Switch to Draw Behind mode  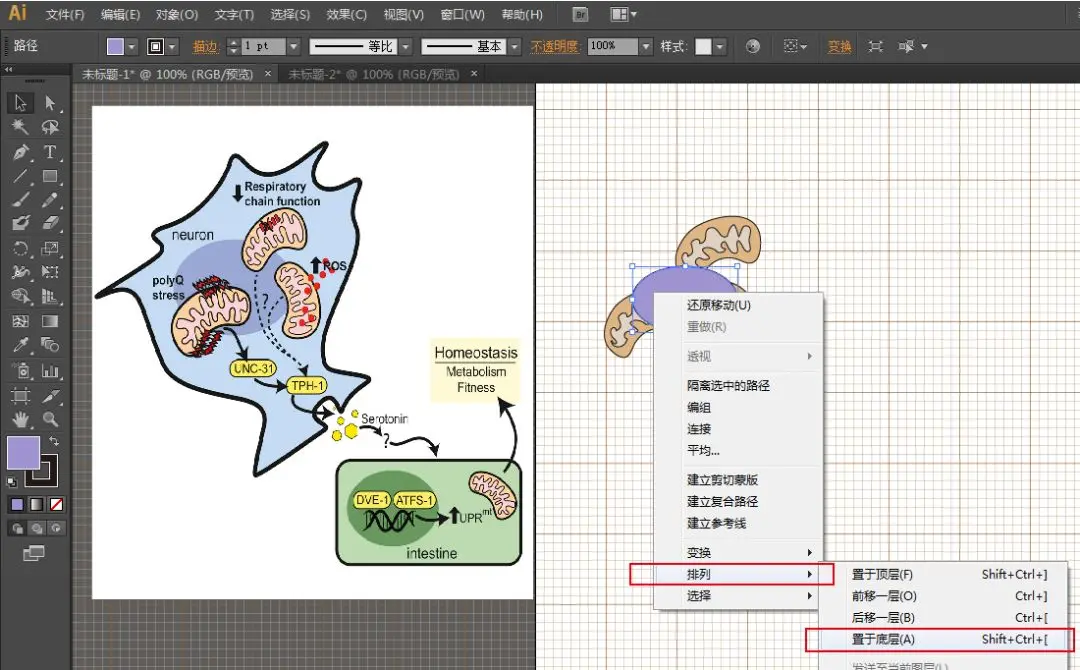[x=37, y=528]
